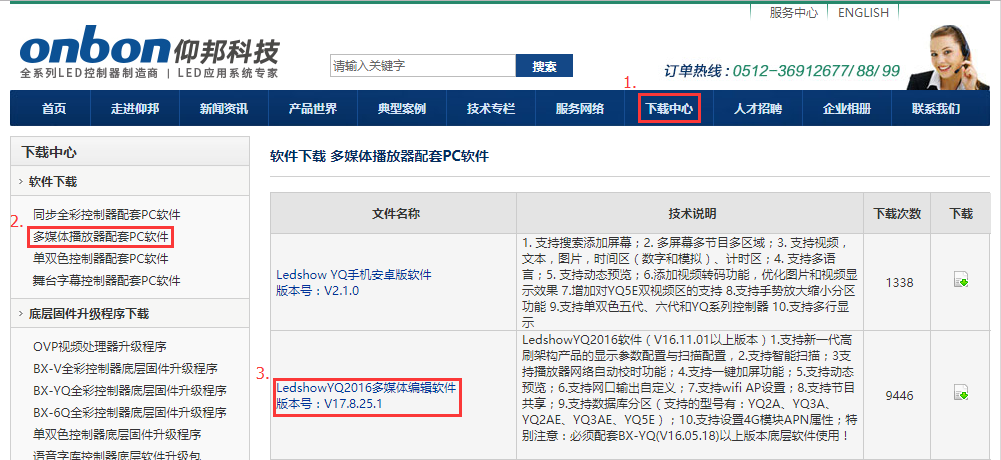Click the keyword search input field

pos(422,66)
